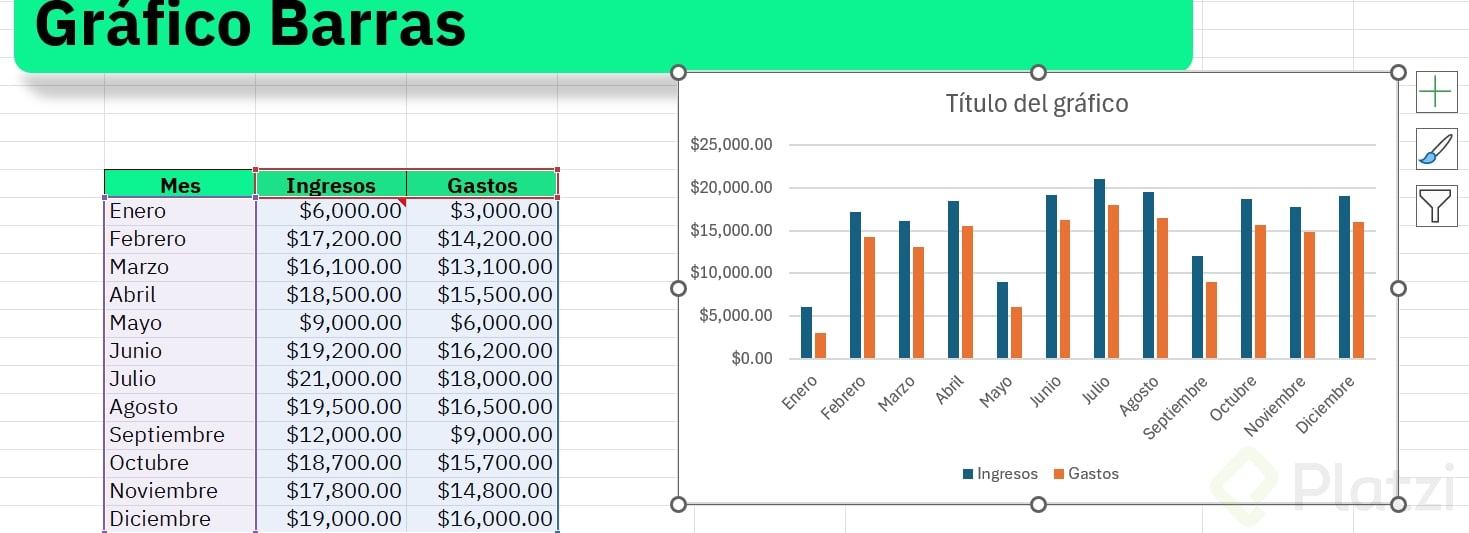Screen dimensions: 1469x533
Task: Select the chart title 'Título del gráfico'
Action: point(1037,103)
